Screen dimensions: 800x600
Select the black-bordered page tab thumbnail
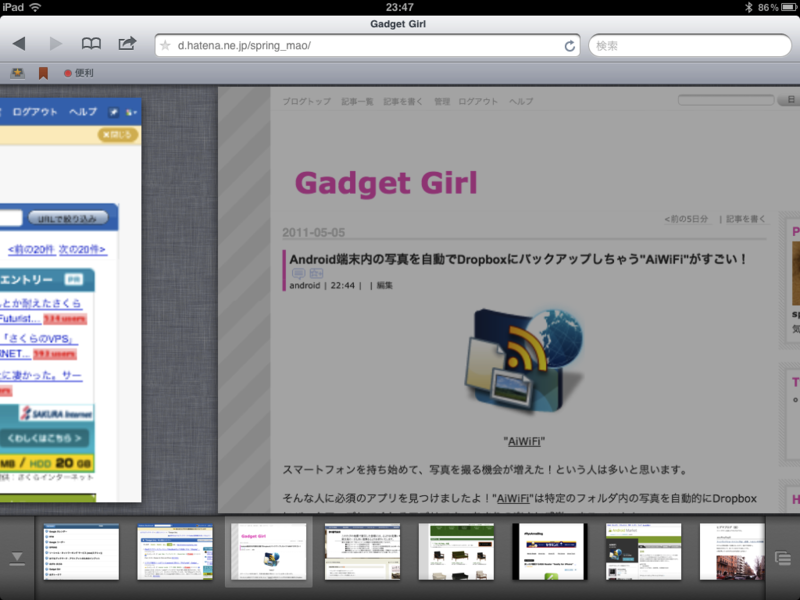550,552
